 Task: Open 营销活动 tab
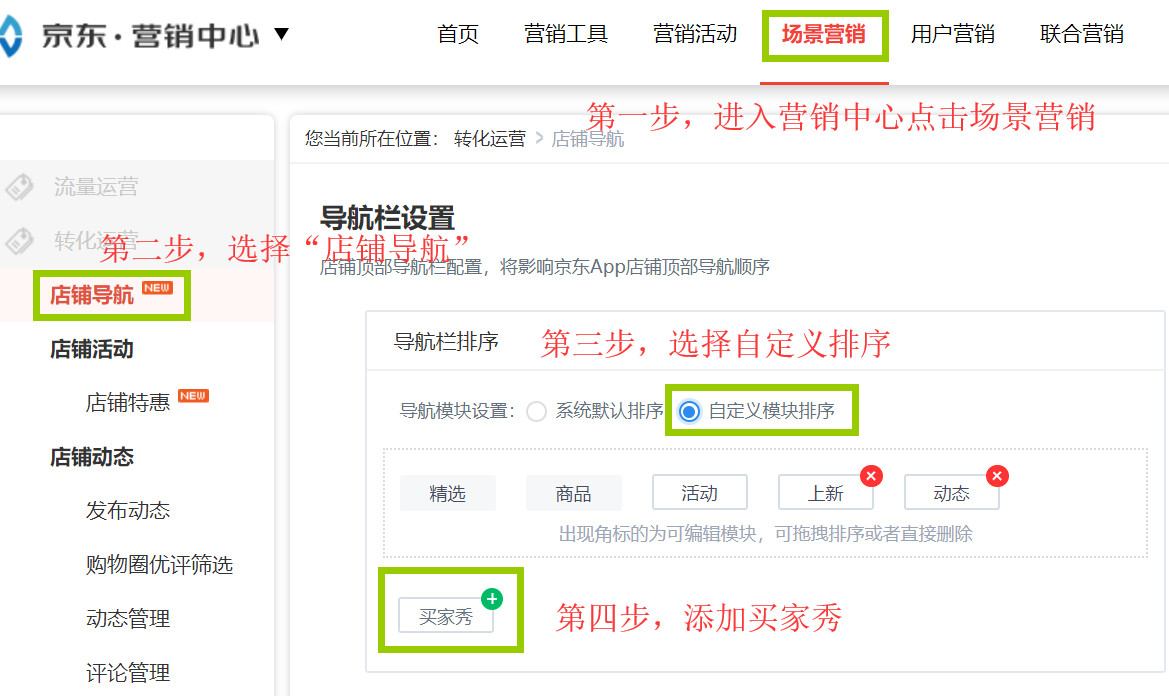pos(695,34)
